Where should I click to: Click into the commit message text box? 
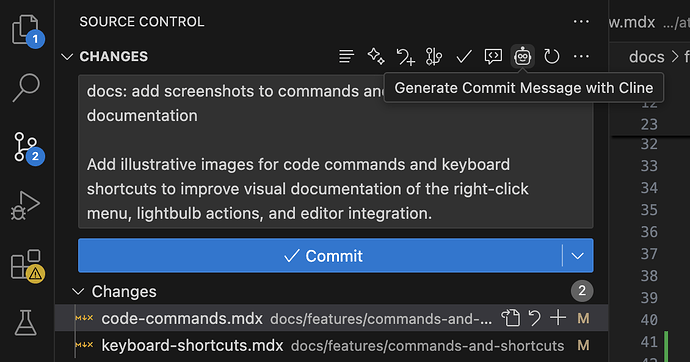[x=336, y=152]
